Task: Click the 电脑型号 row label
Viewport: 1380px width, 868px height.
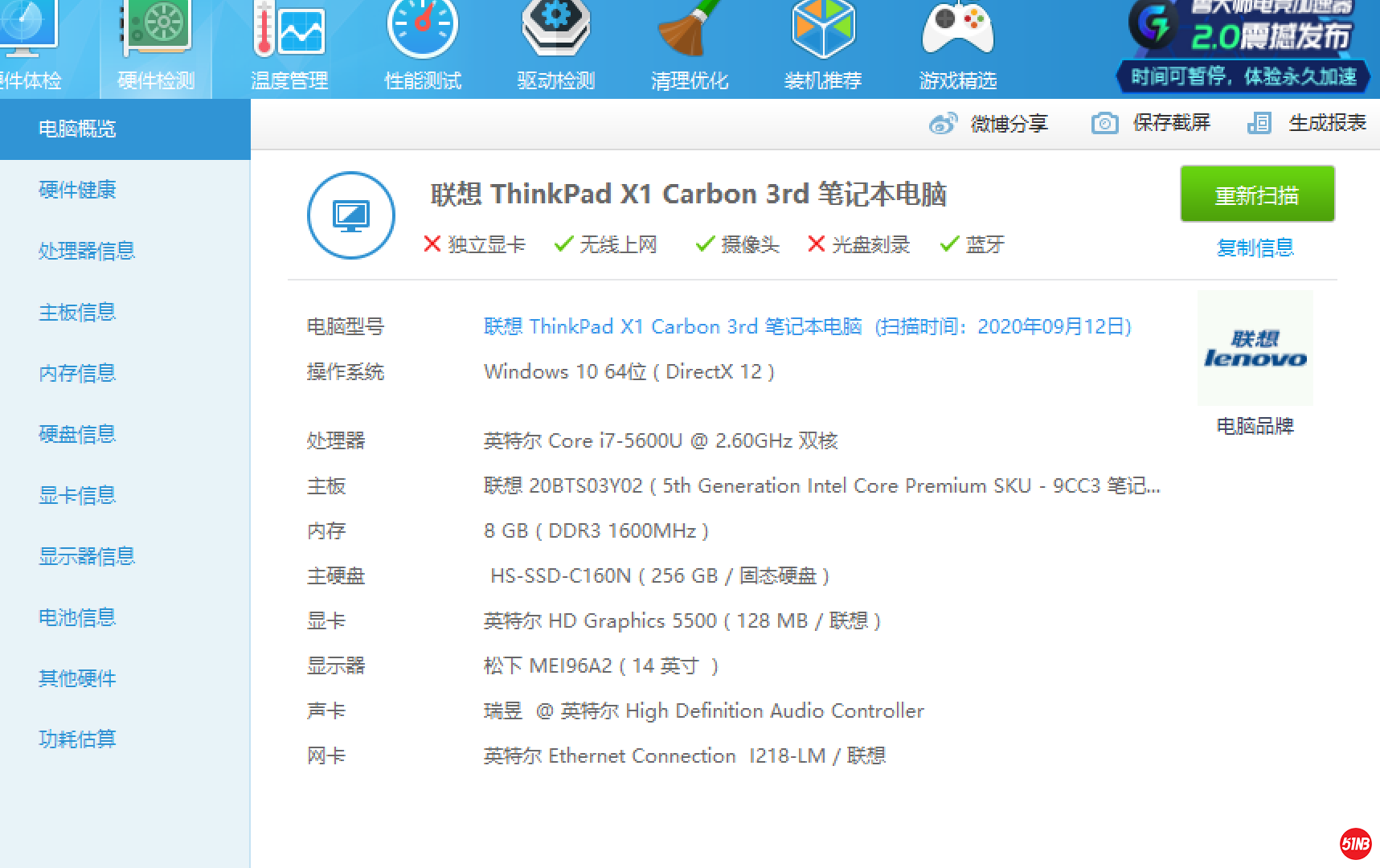Action: (x=346, y=327)
